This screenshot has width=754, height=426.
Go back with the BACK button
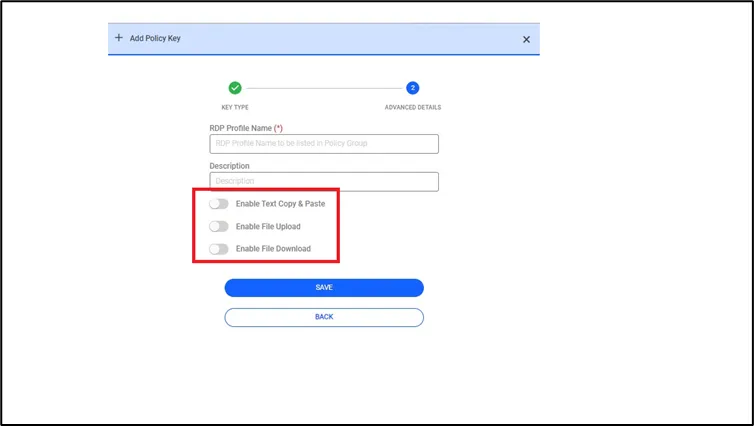pyautogui.click(x=324, y=317)
